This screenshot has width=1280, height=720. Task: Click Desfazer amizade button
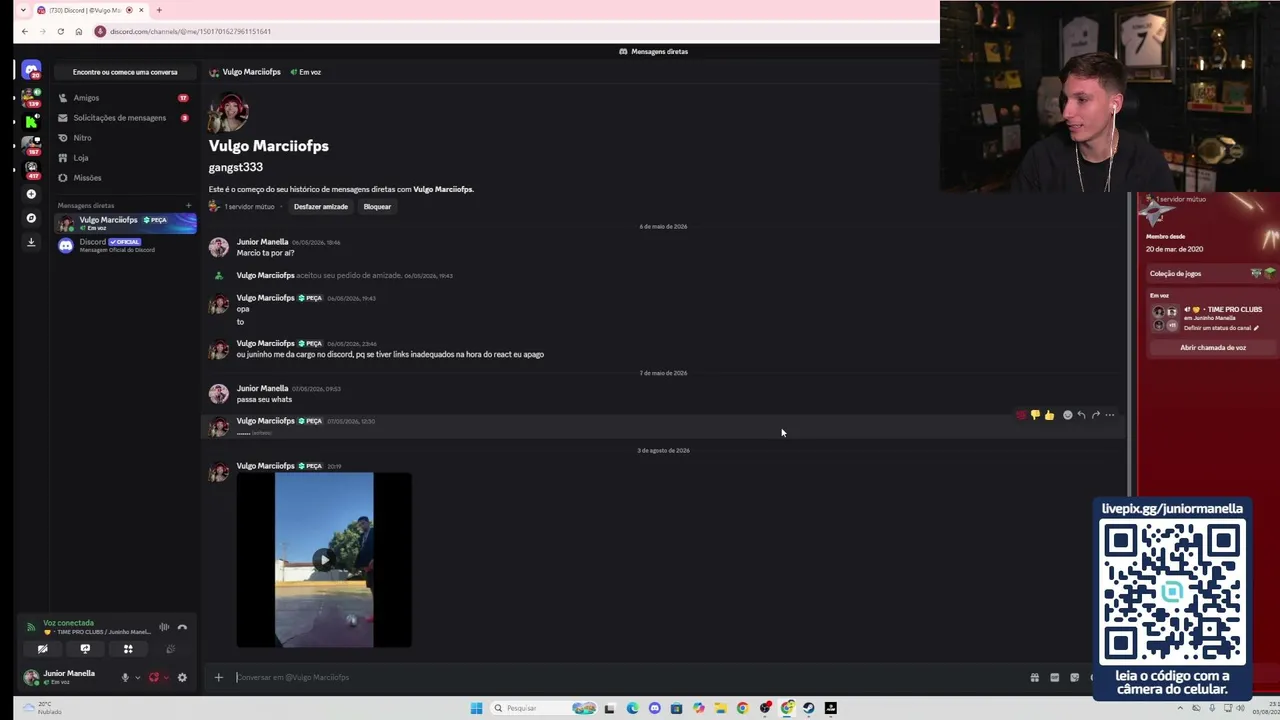pyautogui.click(x=321, y=207)
